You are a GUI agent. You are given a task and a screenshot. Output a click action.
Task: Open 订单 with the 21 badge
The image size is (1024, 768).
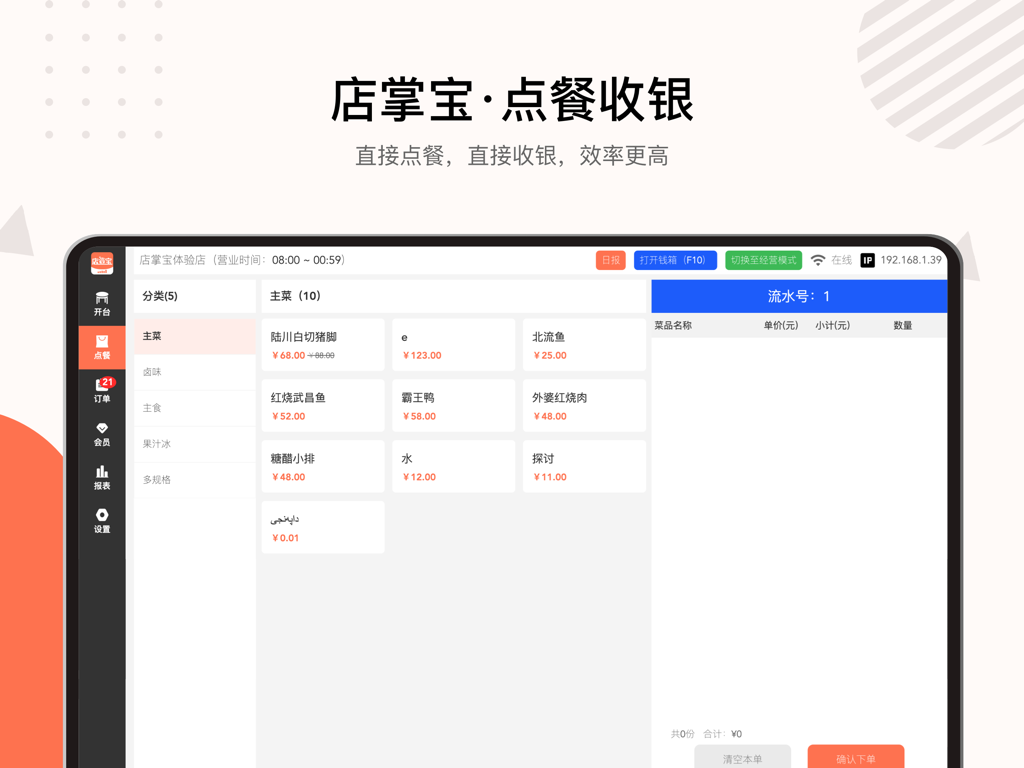pyautogui.click(x=101, y=391)
